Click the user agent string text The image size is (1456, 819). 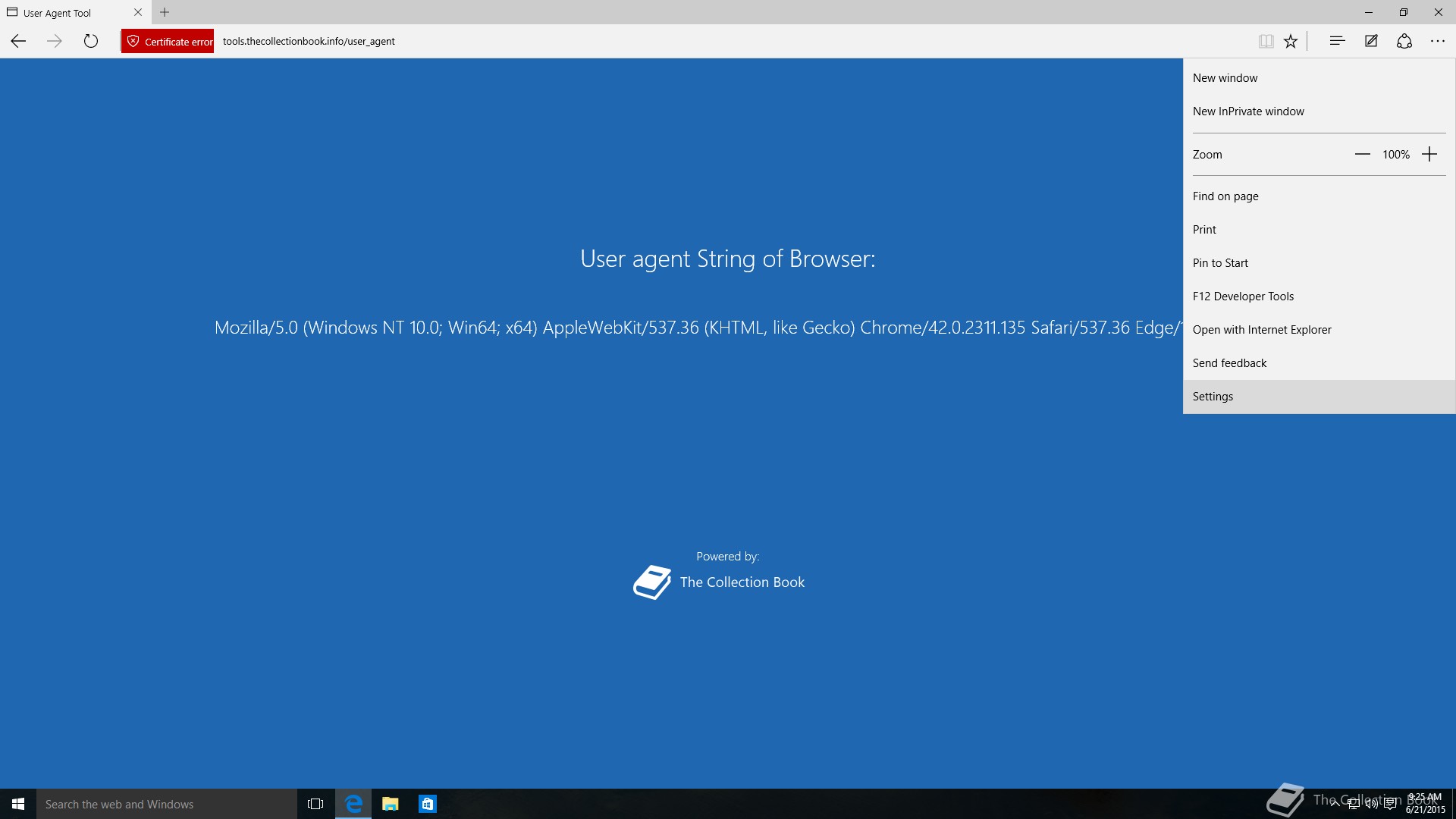[x=698, y=328]
